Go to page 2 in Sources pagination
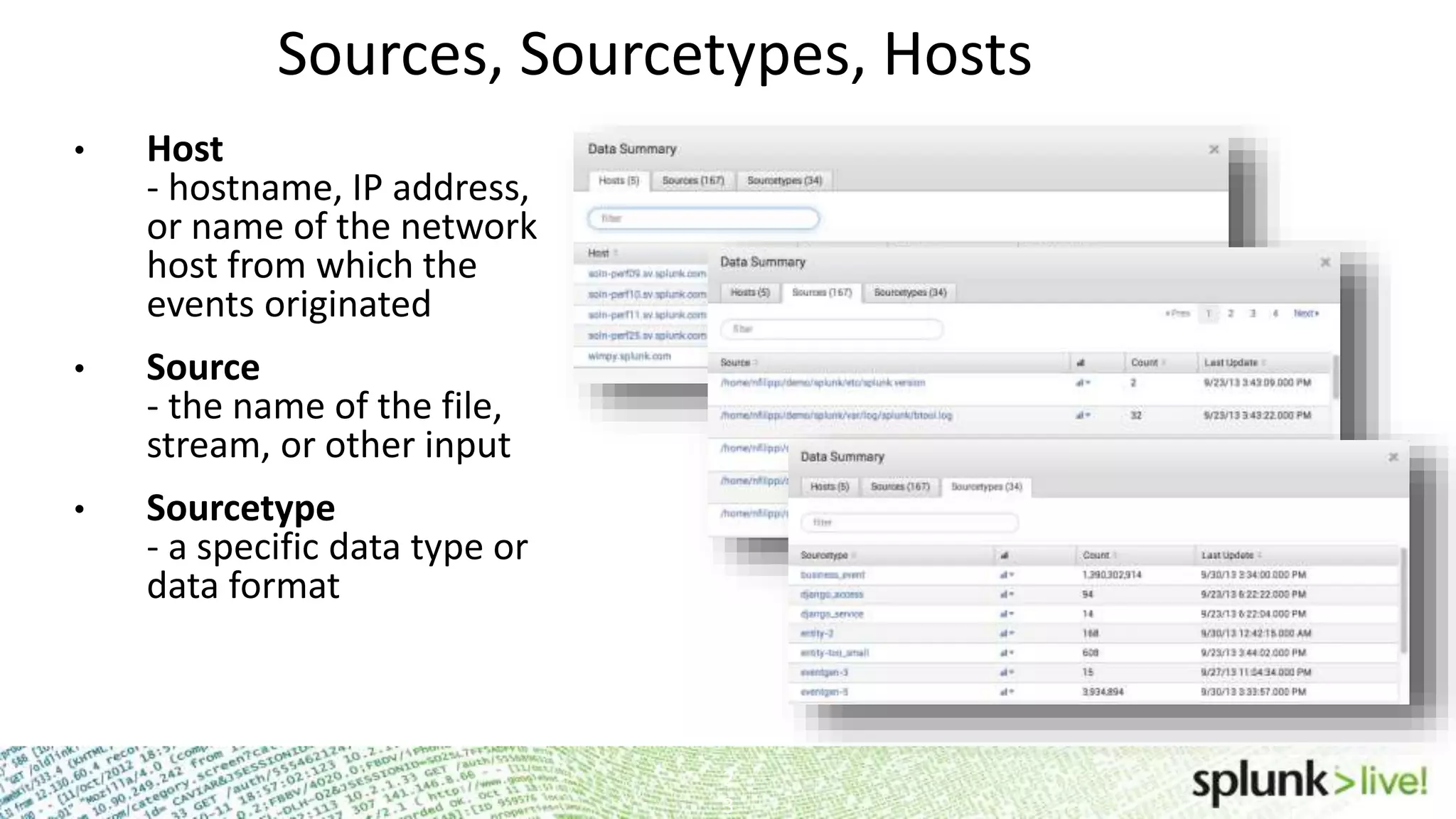Image resolution: width=1456 pixels, height=819 pixels. (1231, 314)
